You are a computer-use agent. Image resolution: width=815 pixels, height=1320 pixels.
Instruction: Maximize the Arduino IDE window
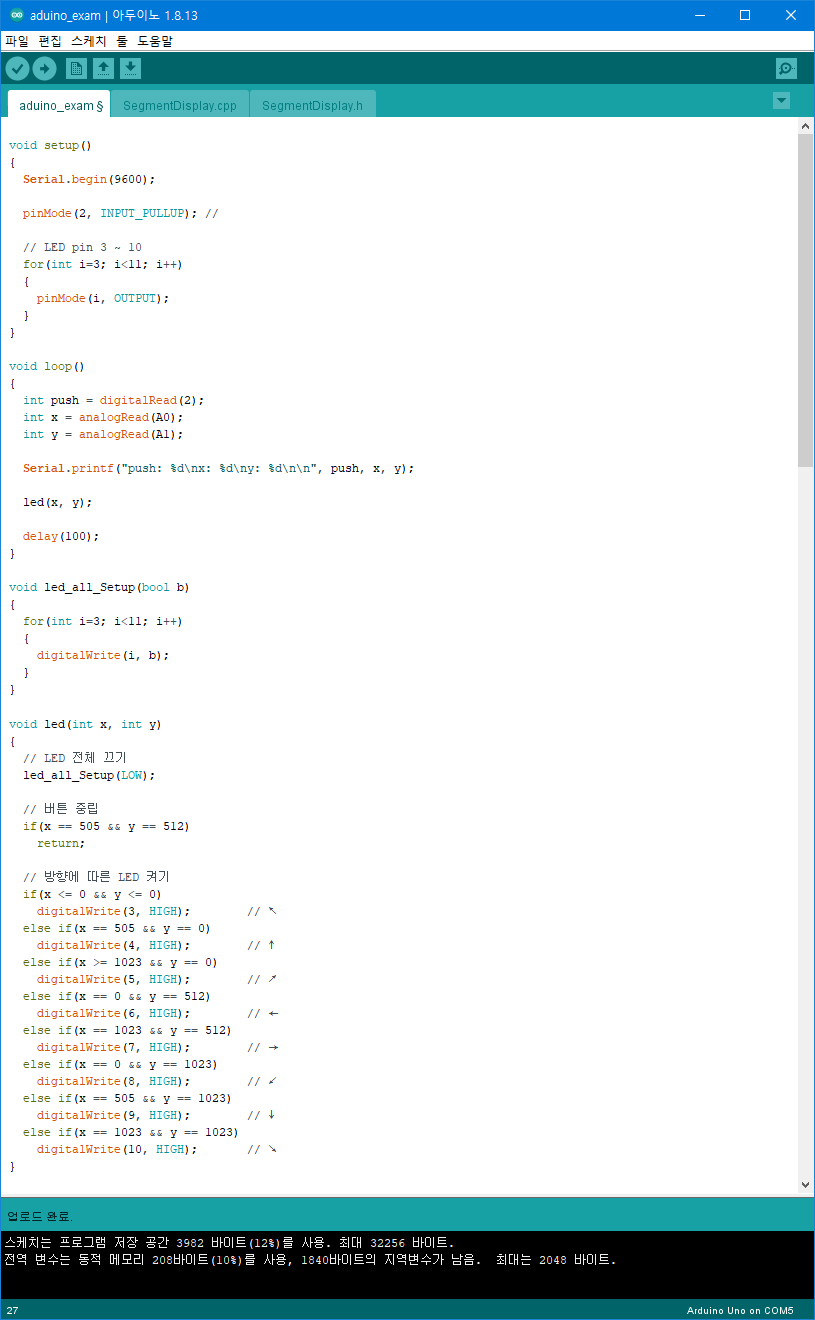745,15
